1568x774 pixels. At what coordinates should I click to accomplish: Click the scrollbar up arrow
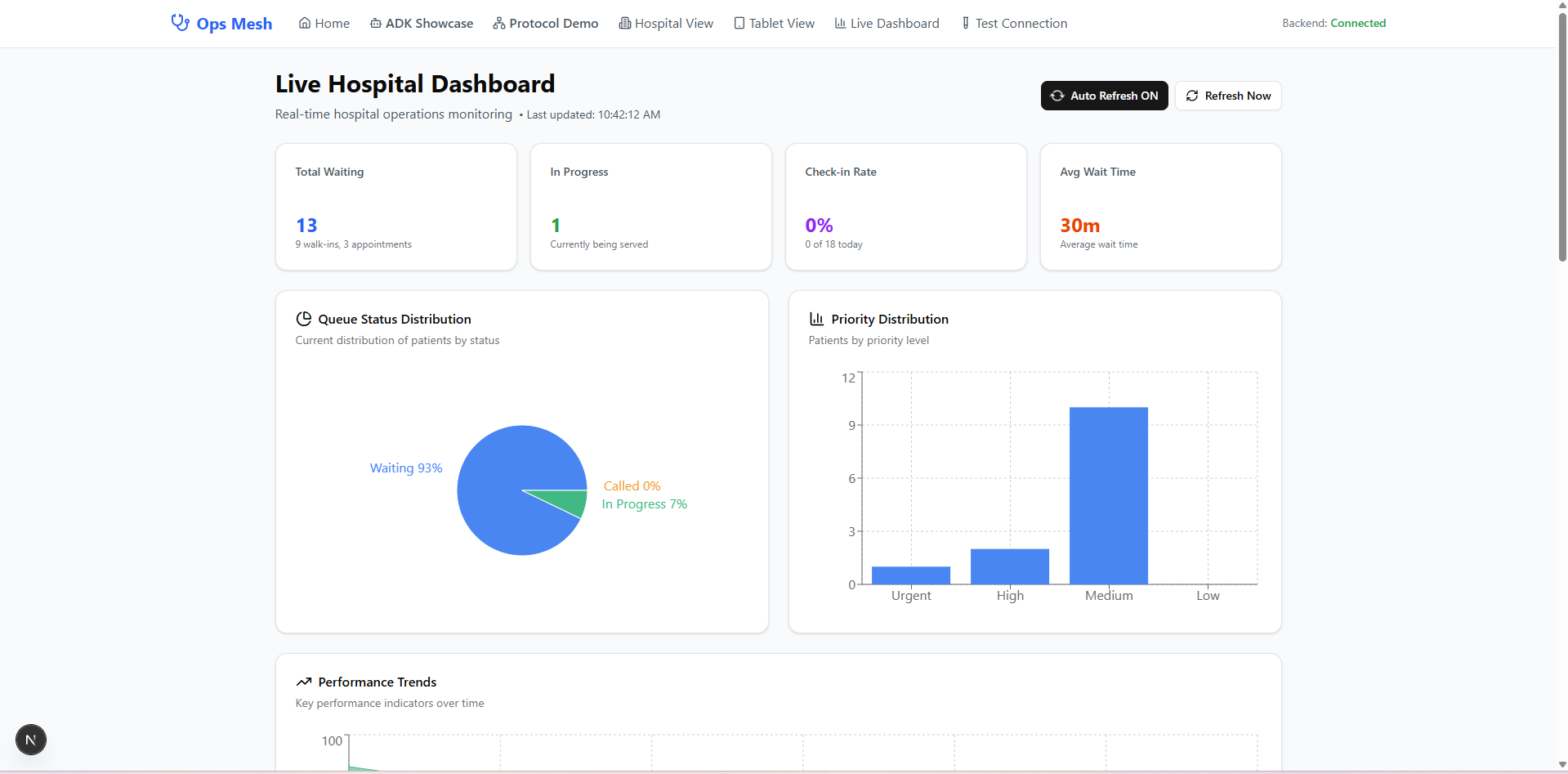(1562, 5)
